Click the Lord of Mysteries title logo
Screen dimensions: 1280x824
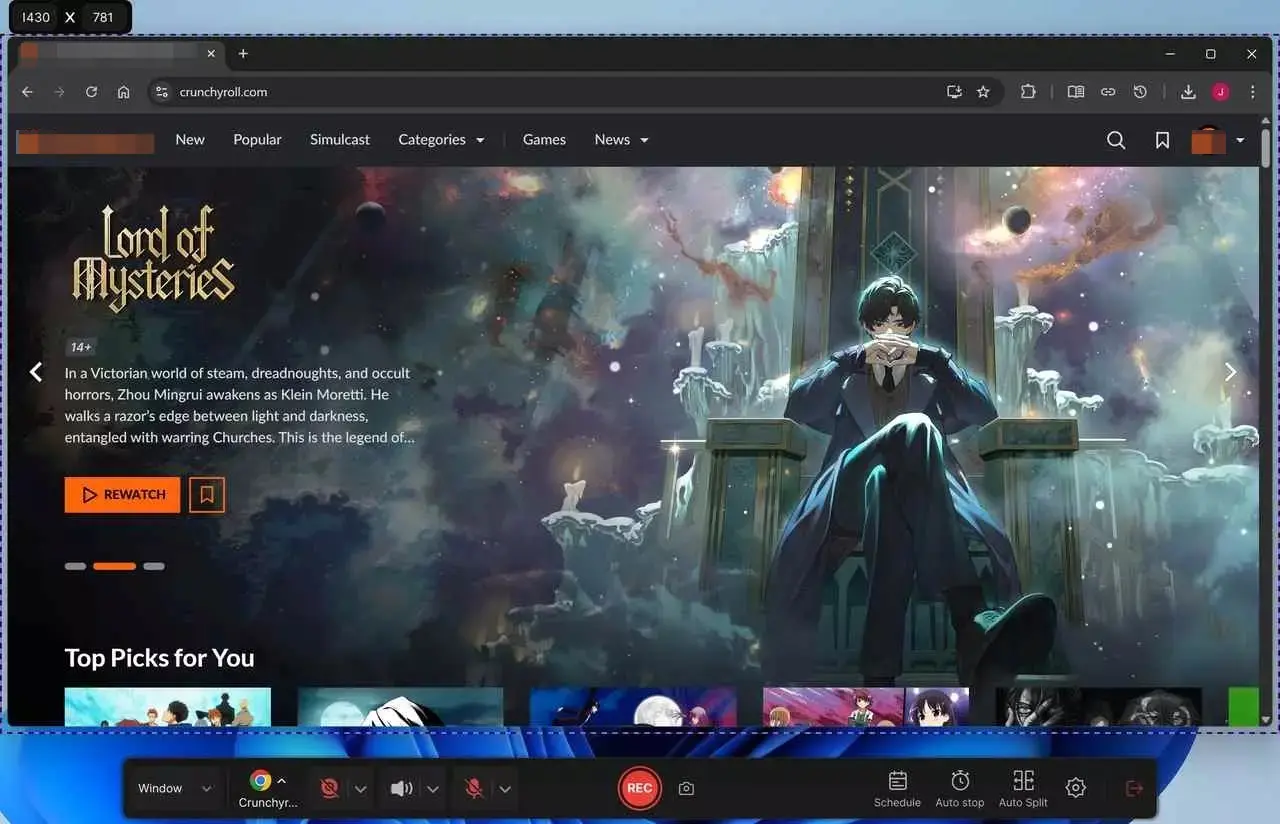click(152, 258)
